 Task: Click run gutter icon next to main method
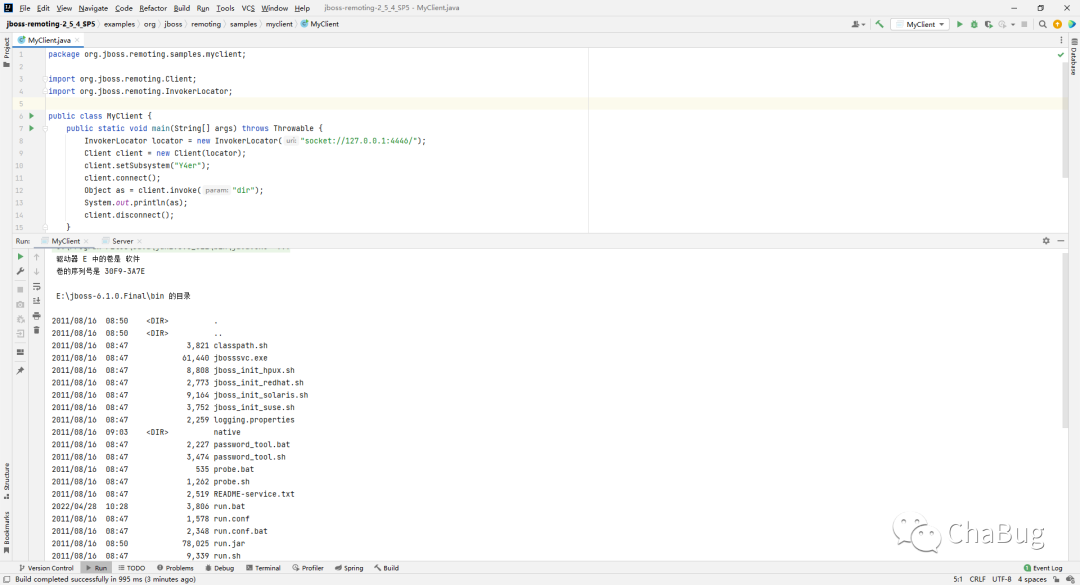(x=32, y=128)
